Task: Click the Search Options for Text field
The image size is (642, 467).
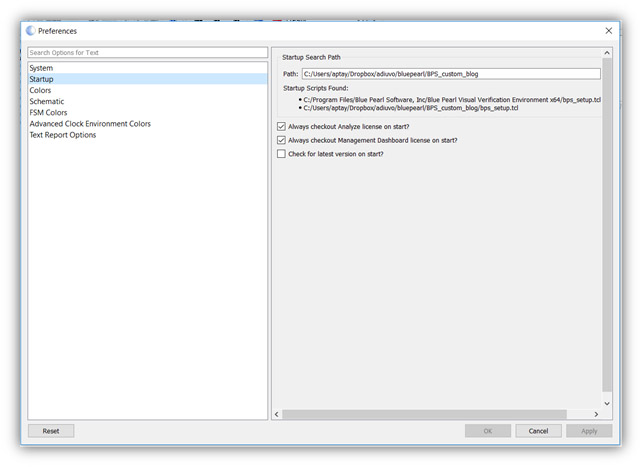Action: (x=147, y=53)
